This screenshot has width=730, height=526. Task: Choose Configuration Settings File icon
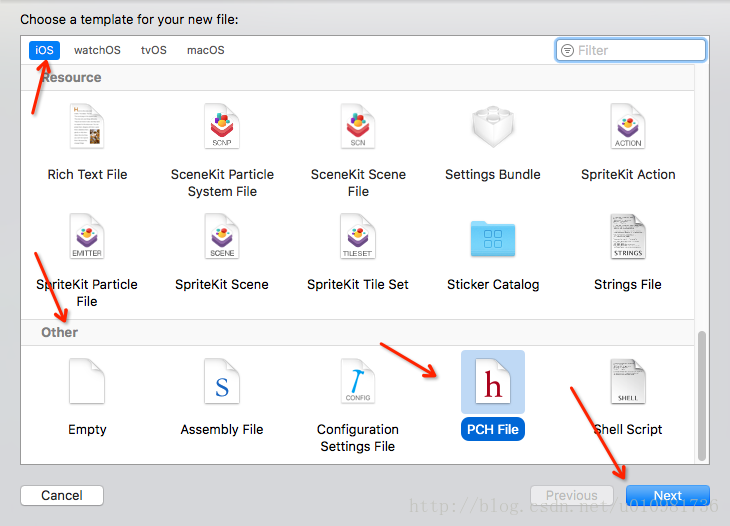tap(358, 381)
